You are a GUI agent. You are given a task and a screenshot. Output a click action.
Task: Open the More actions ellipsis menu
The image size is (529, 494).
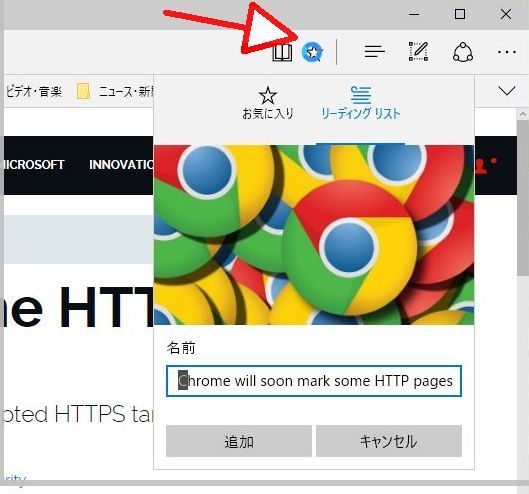click(x=507, y=52)
